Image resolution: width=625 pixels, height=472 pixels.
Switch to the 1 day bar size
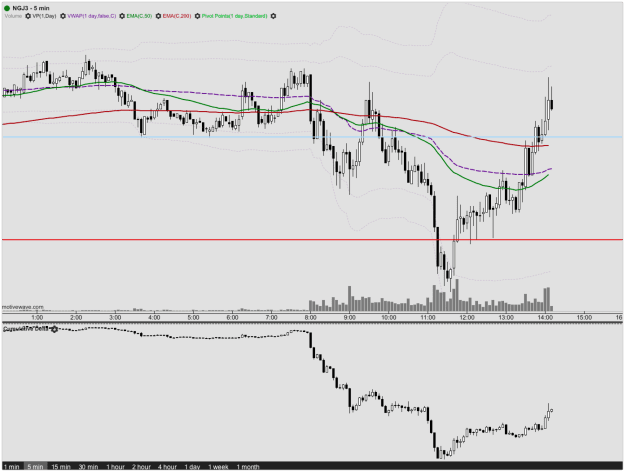point(192,466)
